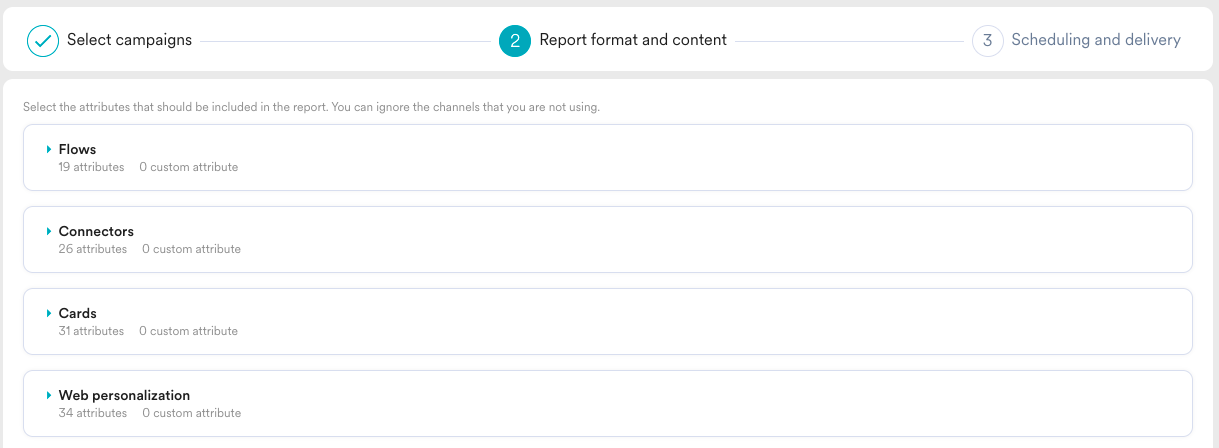Open the Connectors heading

[x=96, y=231]
